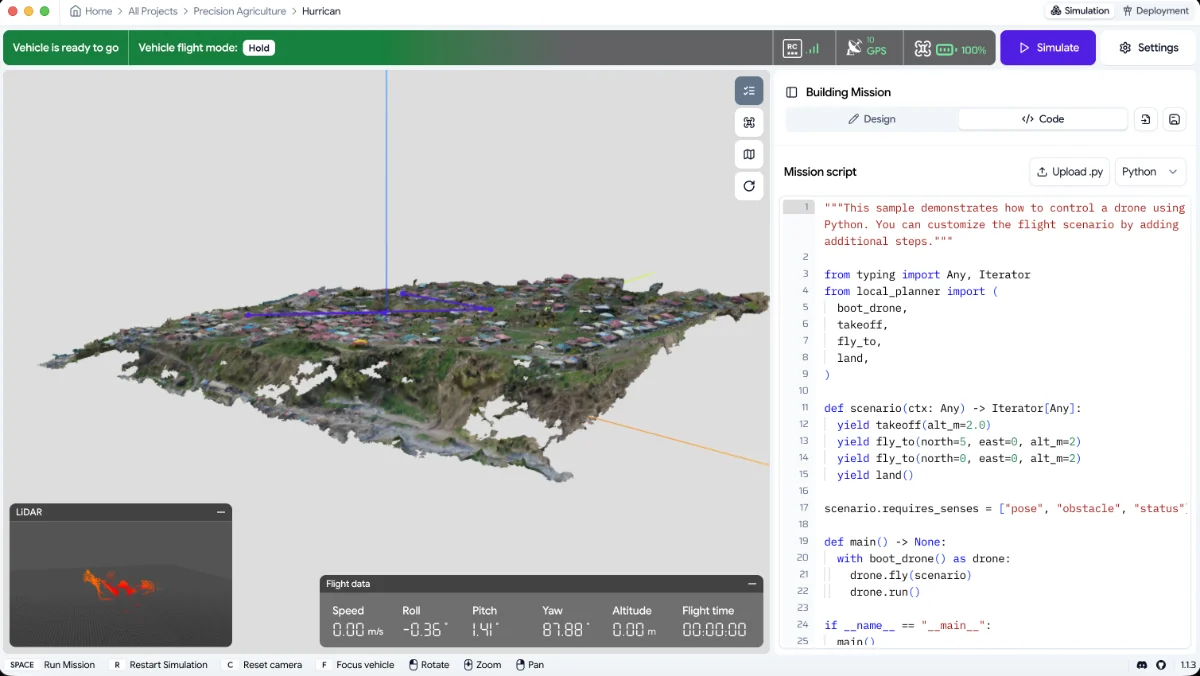The image size is (1200, 676).
Task: Click inside the LiDAR point cloud preview
Action: pyautogui.click(x=121, y=582)
